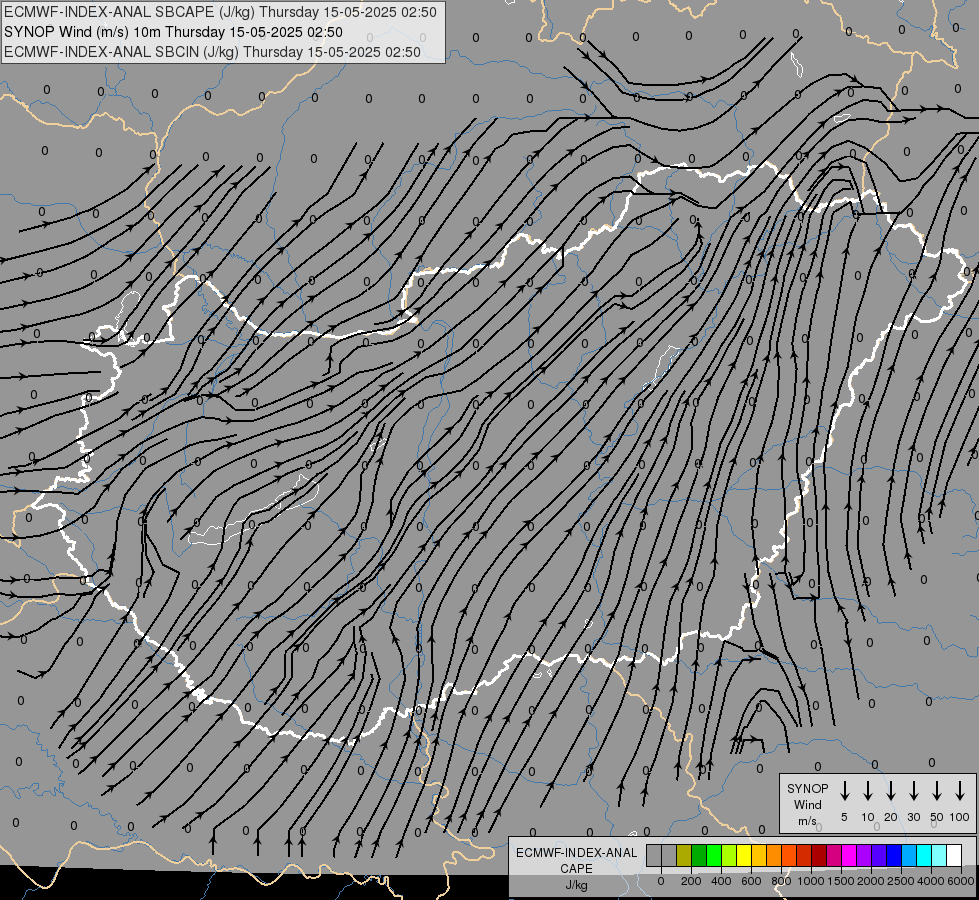Viewport: 979px width, 900px height.
Task: Click the 2500 tick on CAPE scale
Action: [901, 881]
